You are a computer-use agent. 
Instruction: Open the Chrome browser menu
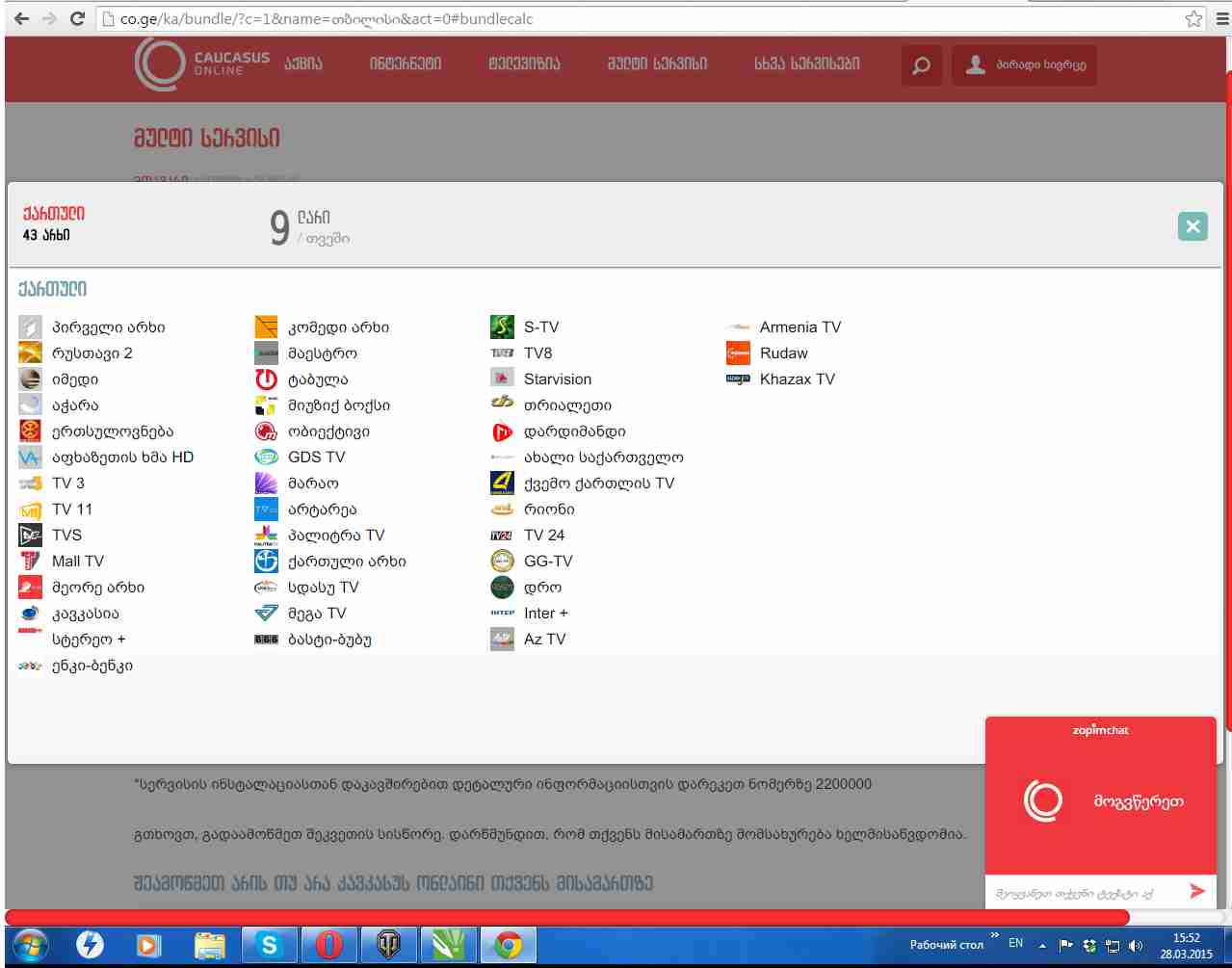pyautogui.click(x=1220, y=18)
